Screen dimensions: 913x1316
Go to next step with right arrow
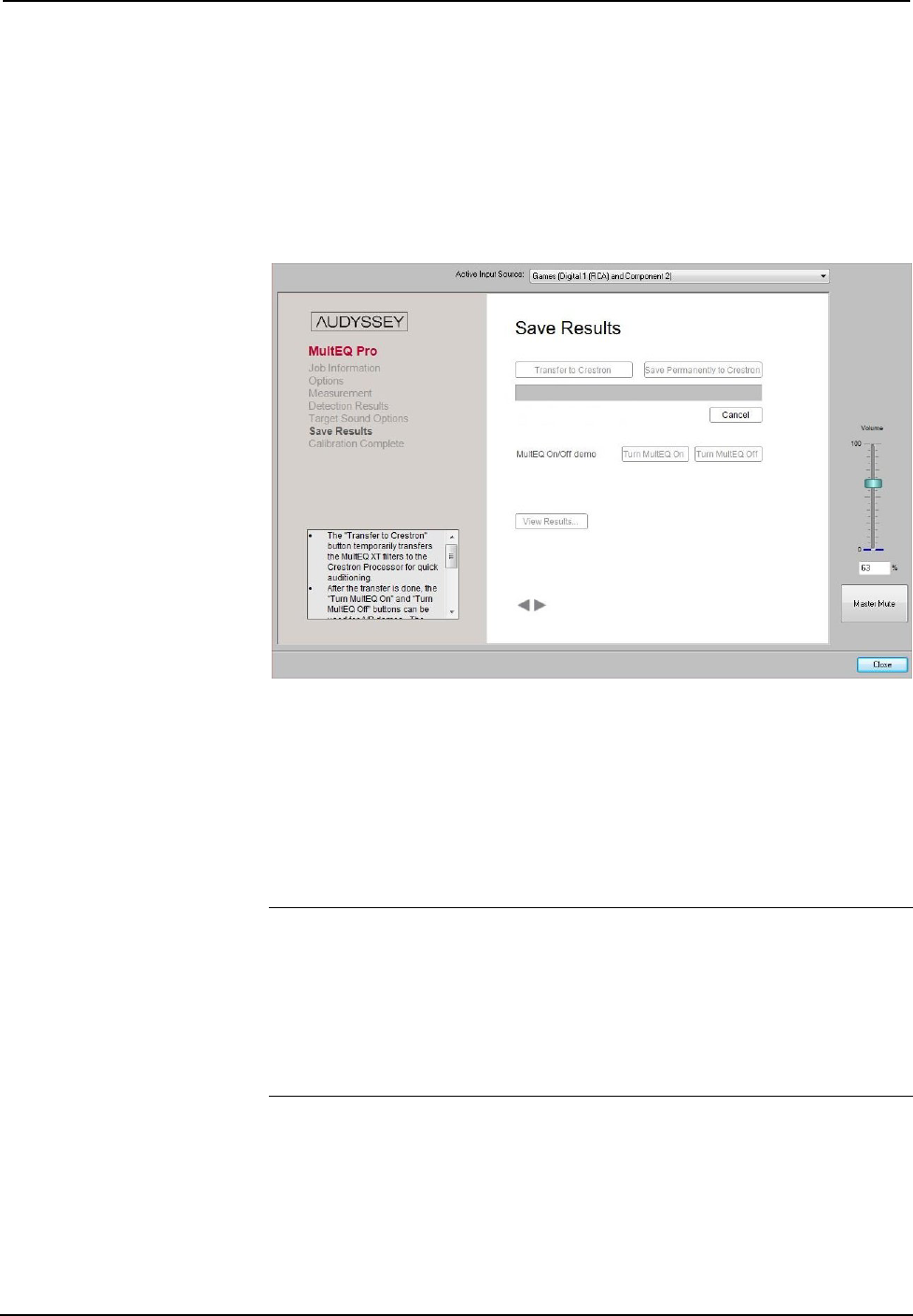coord(540,606)
